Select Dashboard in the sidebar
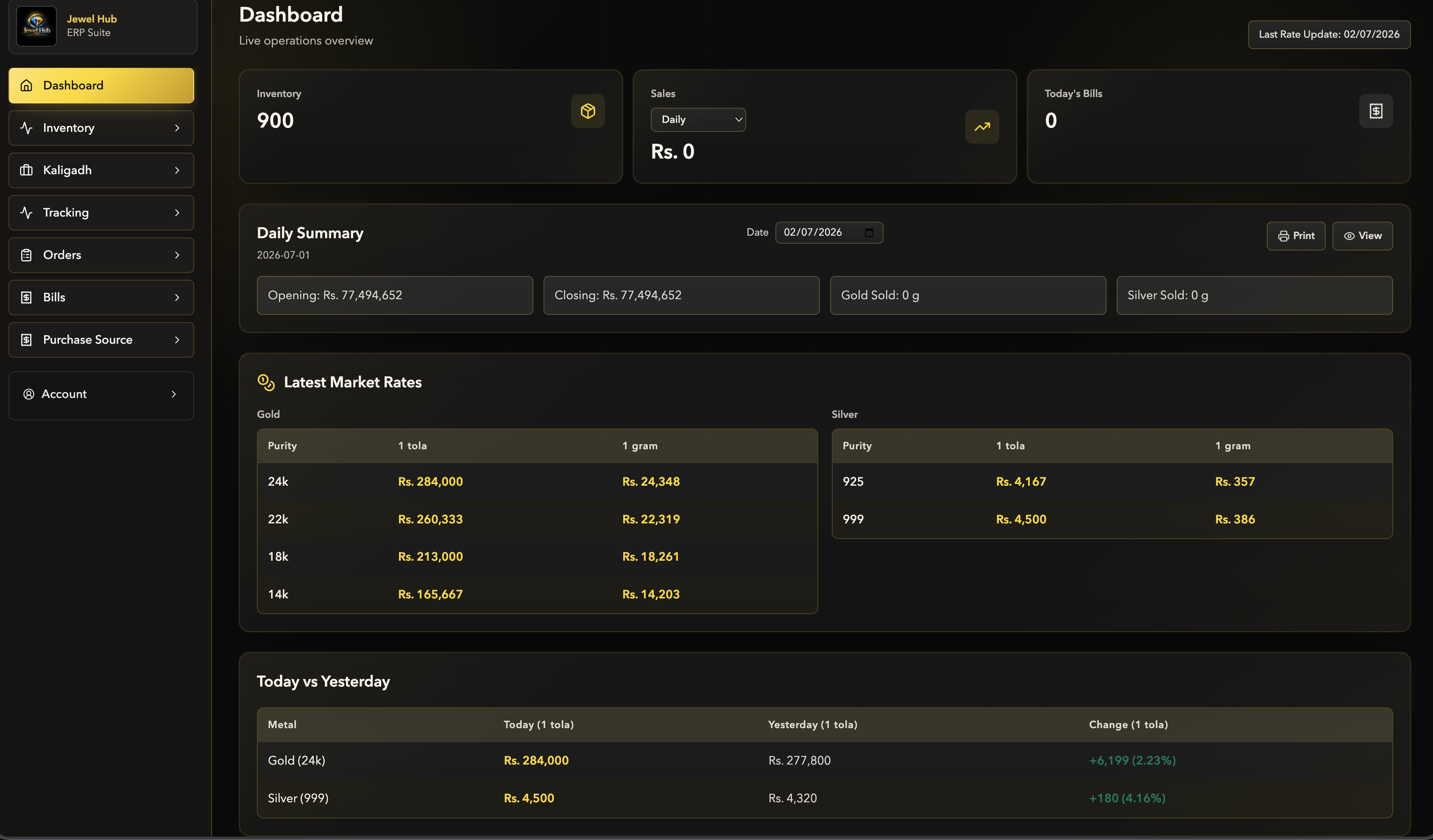The height and width of the screenshot is (840, 1433). [101, 85]
